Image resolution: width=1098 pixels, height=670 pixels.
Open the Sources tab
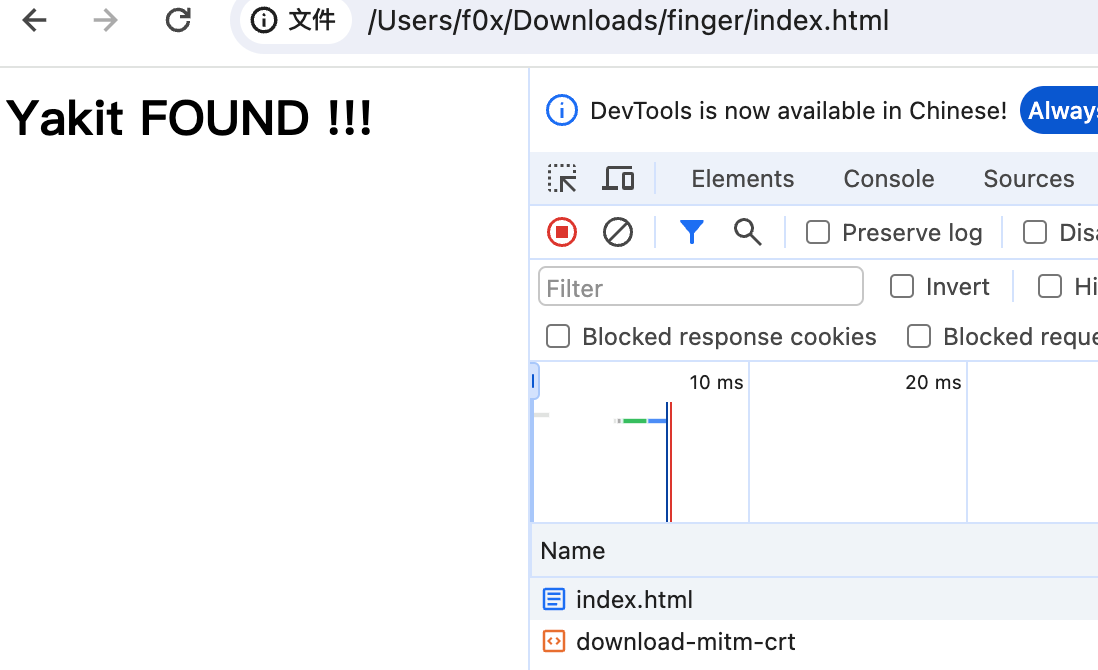coord(1028,179)
